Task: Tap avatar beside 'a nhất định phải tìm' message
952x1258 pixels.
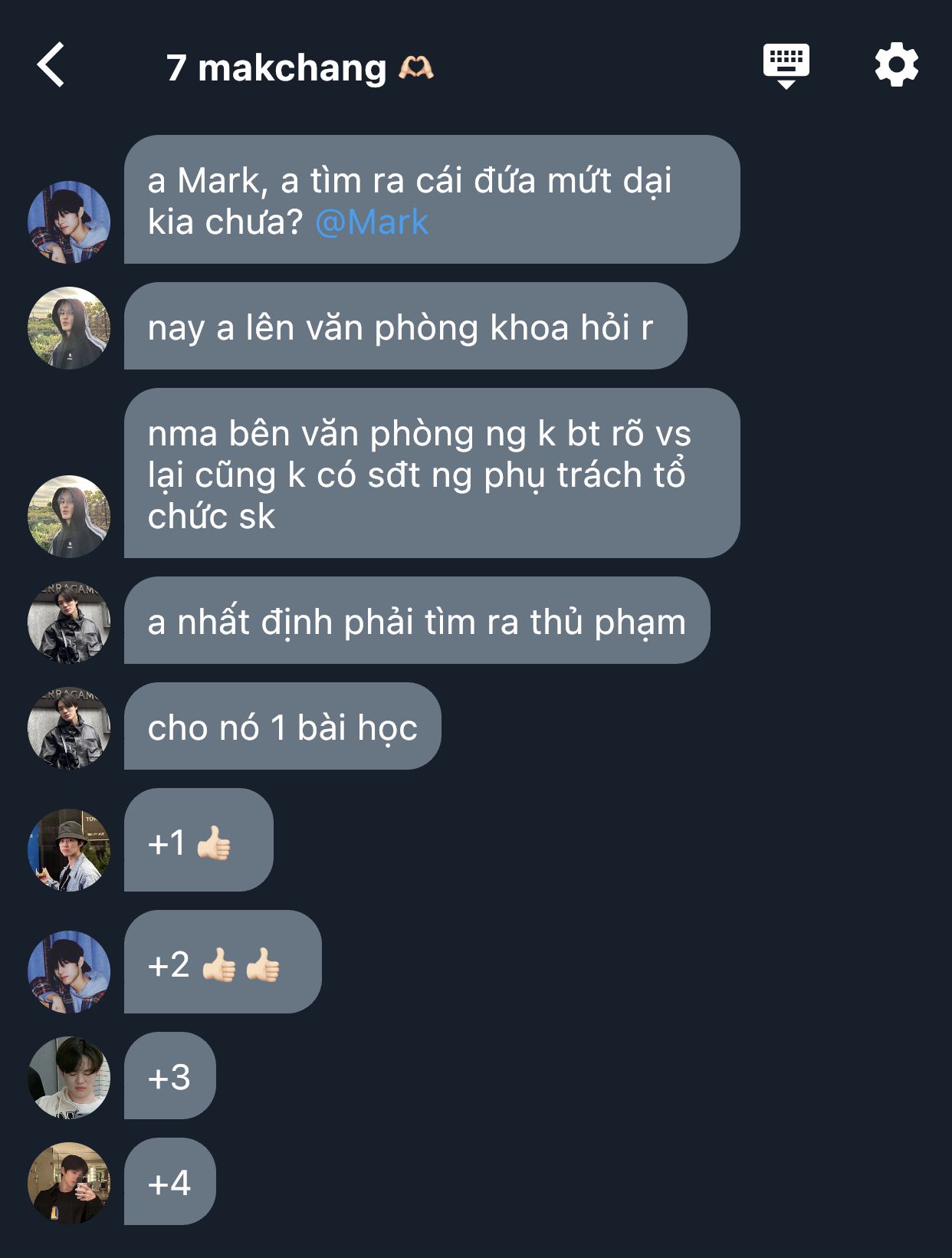Action: point(69,622)
